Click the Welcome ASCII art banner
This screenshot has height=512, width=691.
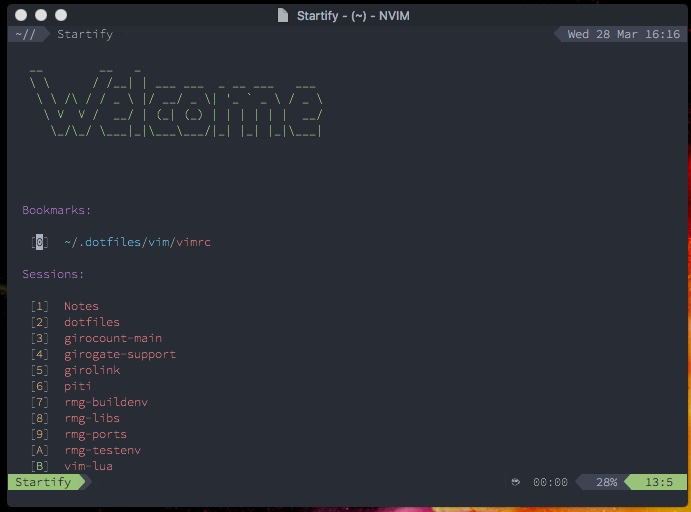point(176,102)
